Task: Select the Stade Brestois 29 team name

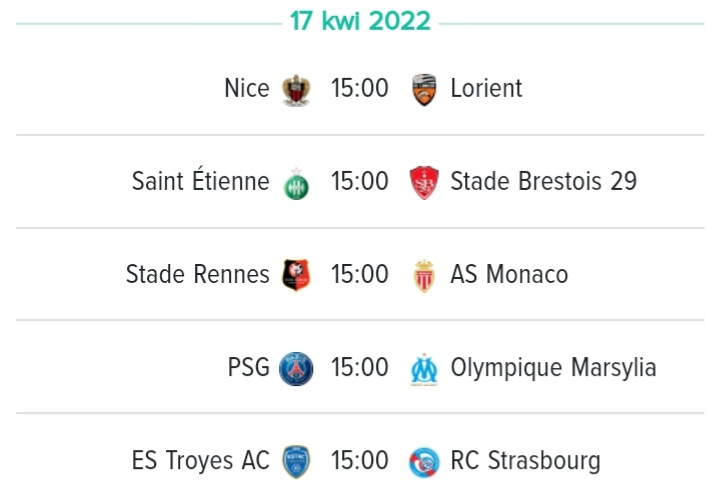Action: coord(543,181)
